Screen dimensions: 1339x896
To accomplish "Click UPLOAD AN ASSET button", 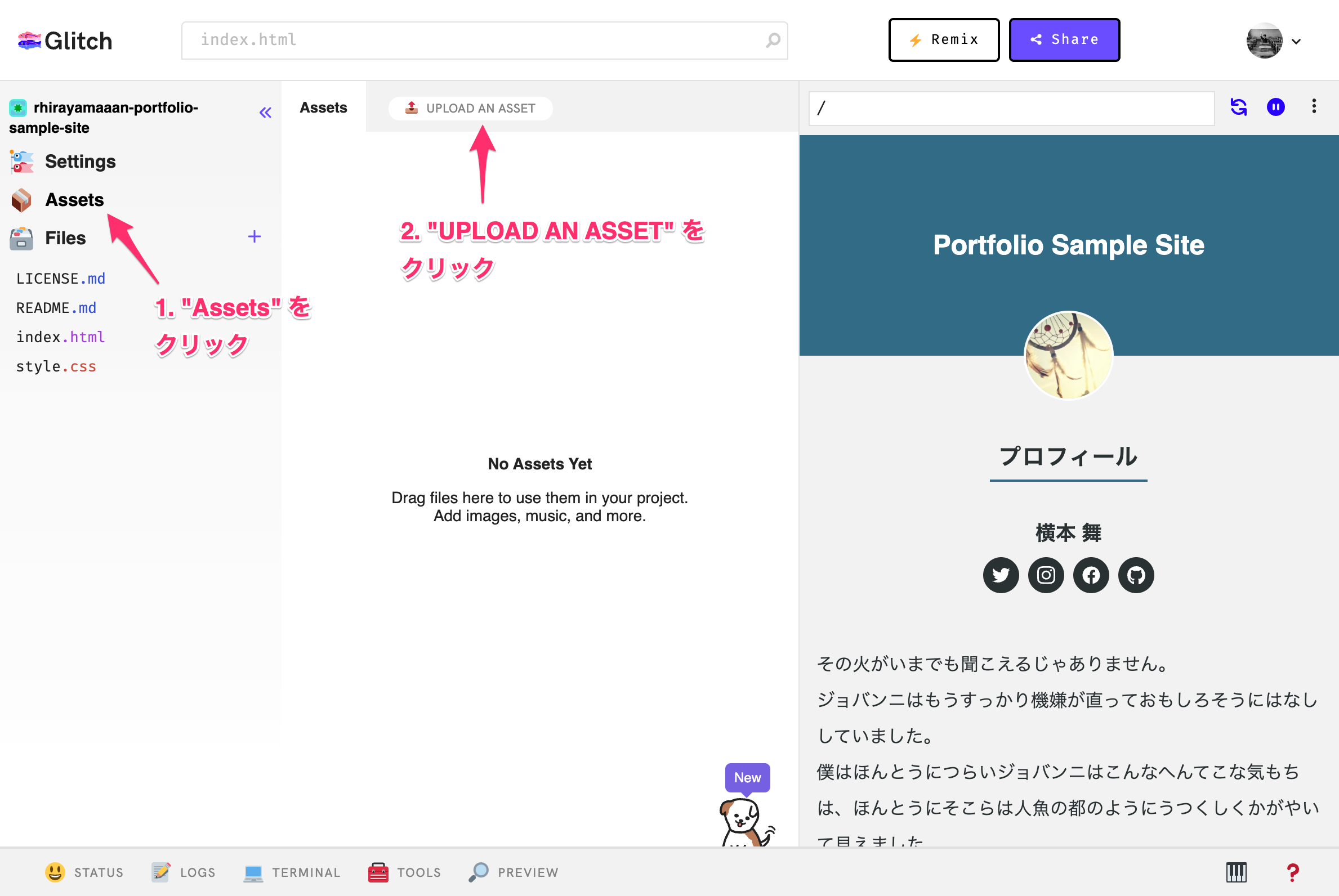I will 470,108.
